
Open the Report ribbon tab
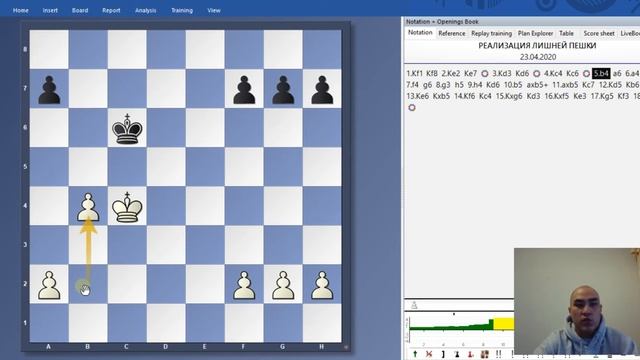111,11
